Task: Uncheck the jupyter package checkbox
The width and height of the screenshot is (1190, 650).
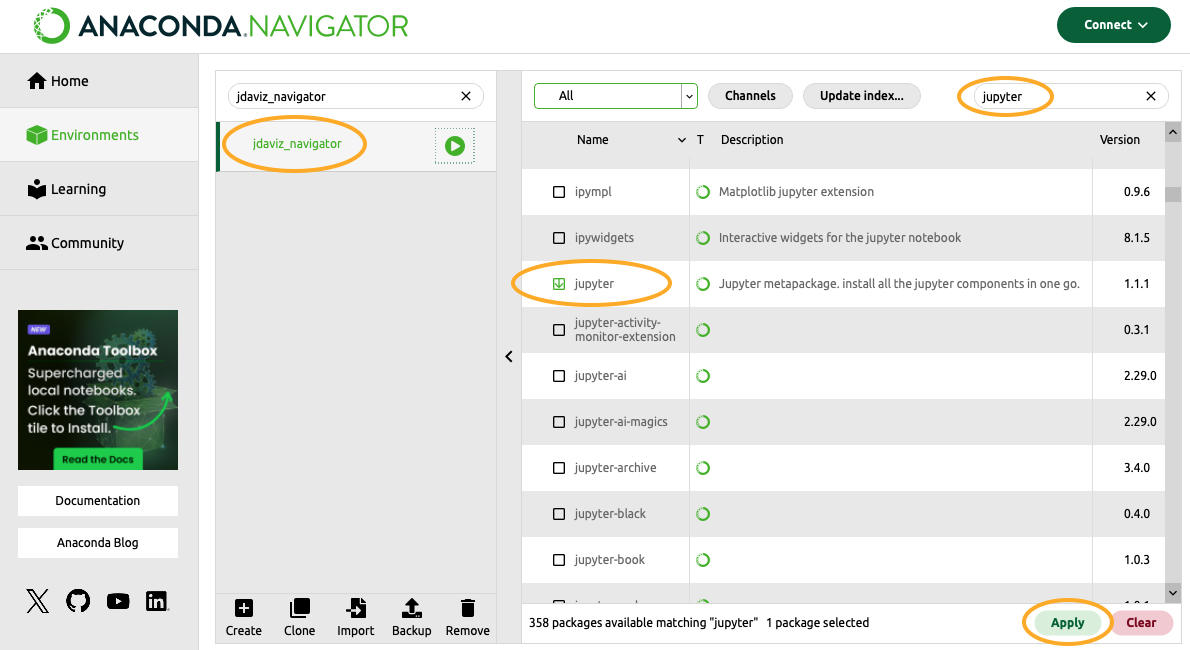Action: click(559, 284)
